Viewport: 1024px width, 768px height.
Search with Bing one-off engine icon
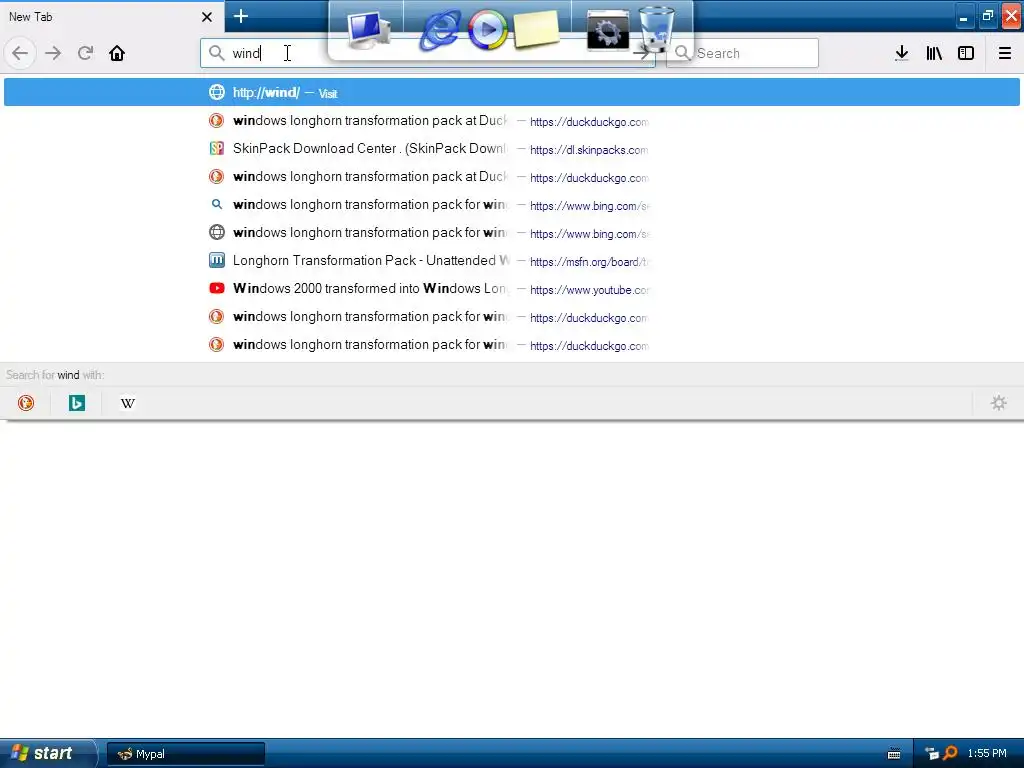click(76, 403)
